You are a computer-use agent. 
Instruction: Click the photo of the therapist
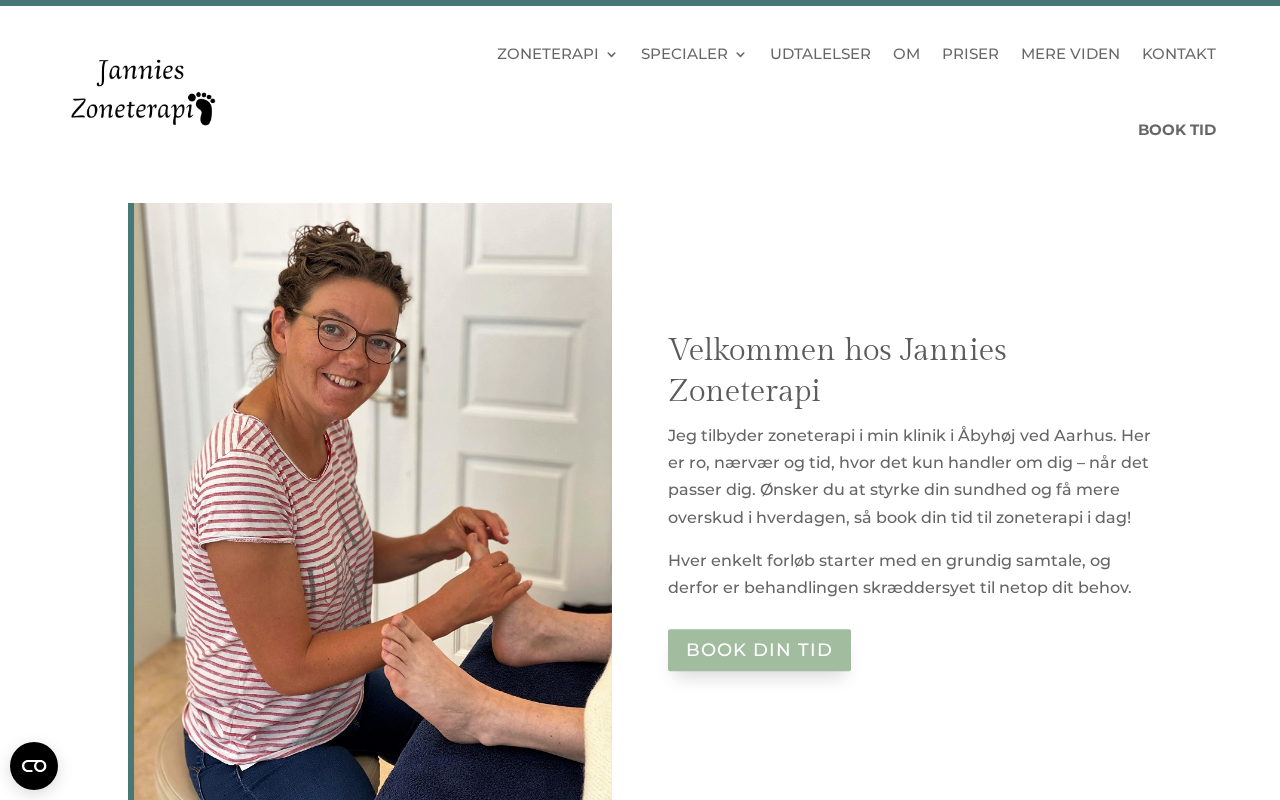coord(373,501)
